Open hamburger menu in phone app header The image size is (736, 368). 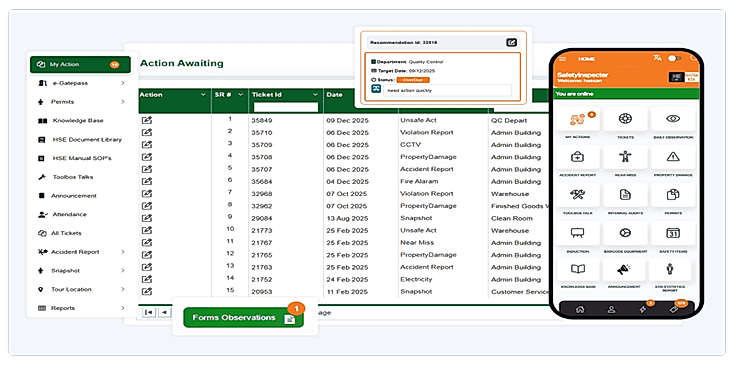click(x=562, y=59)
